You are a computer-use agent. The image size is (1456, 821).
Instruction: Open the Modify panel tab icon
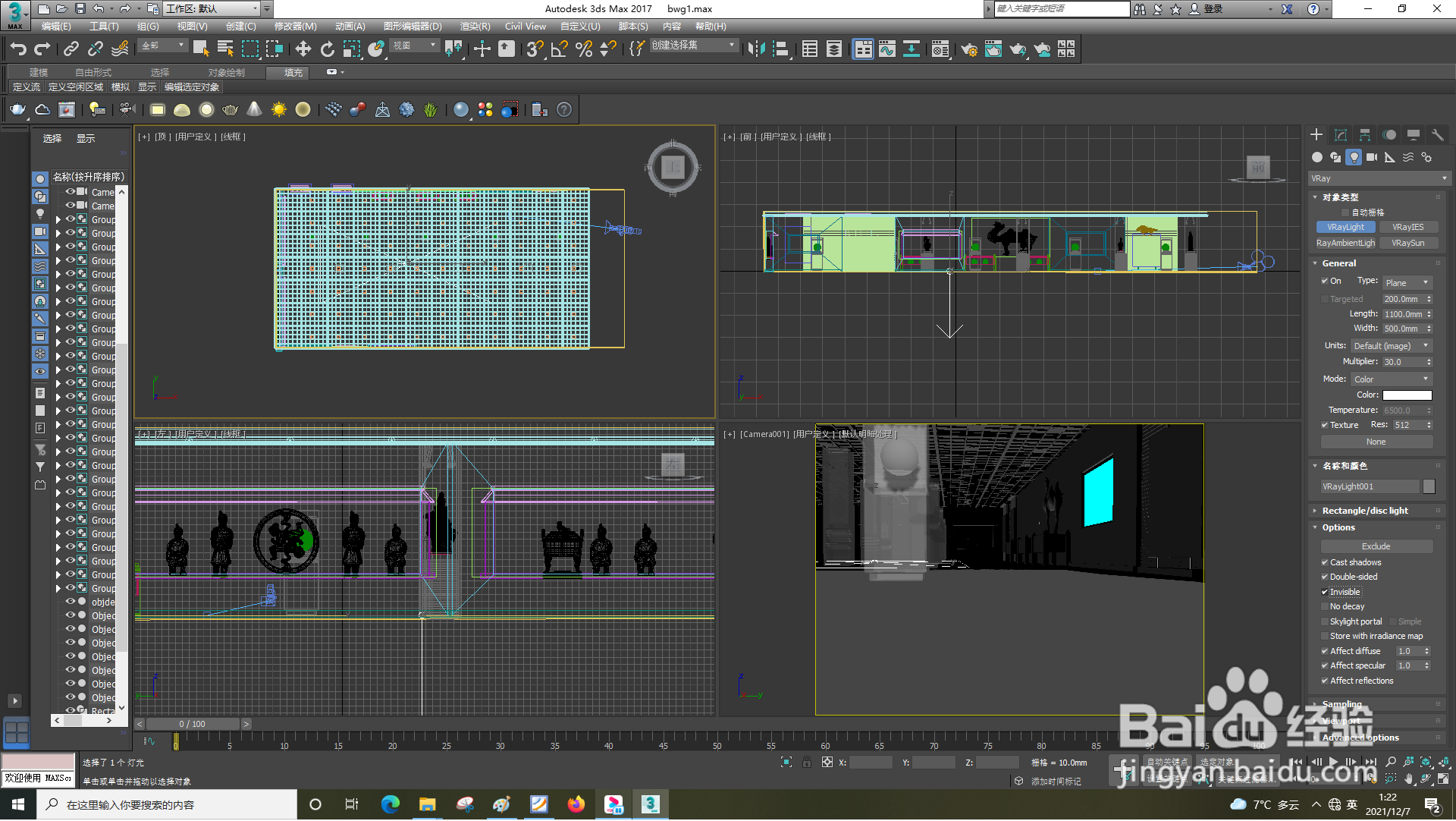coord(1340,134)
